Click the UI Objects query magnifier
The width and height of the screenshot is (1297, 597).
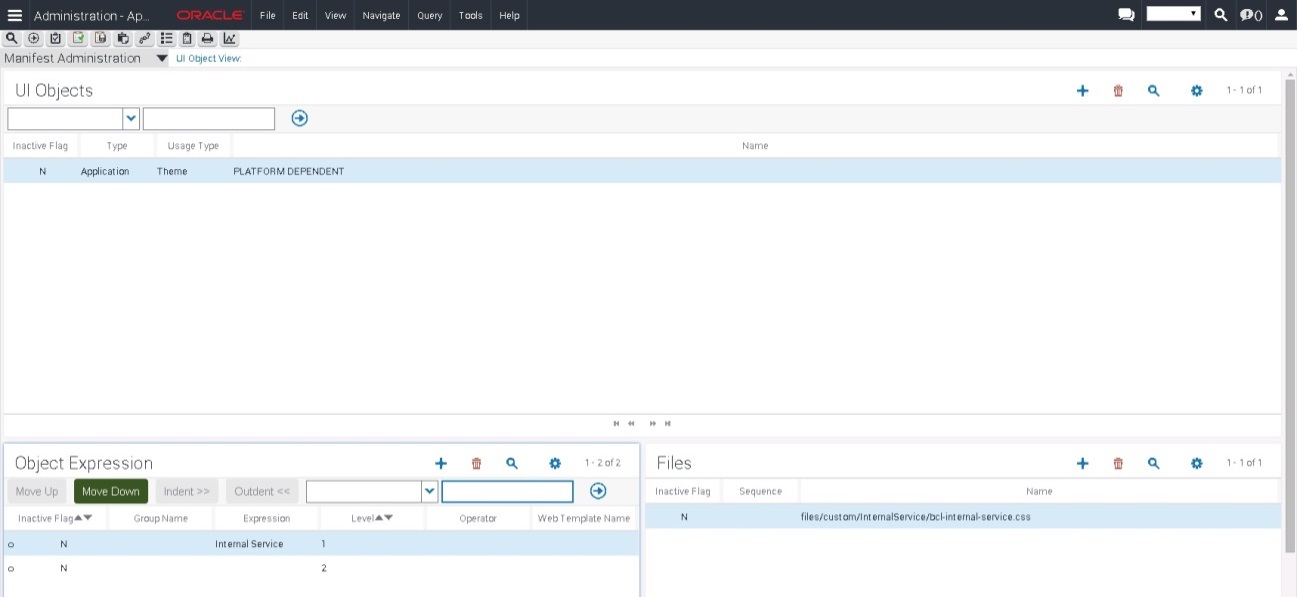[1153, 91]
